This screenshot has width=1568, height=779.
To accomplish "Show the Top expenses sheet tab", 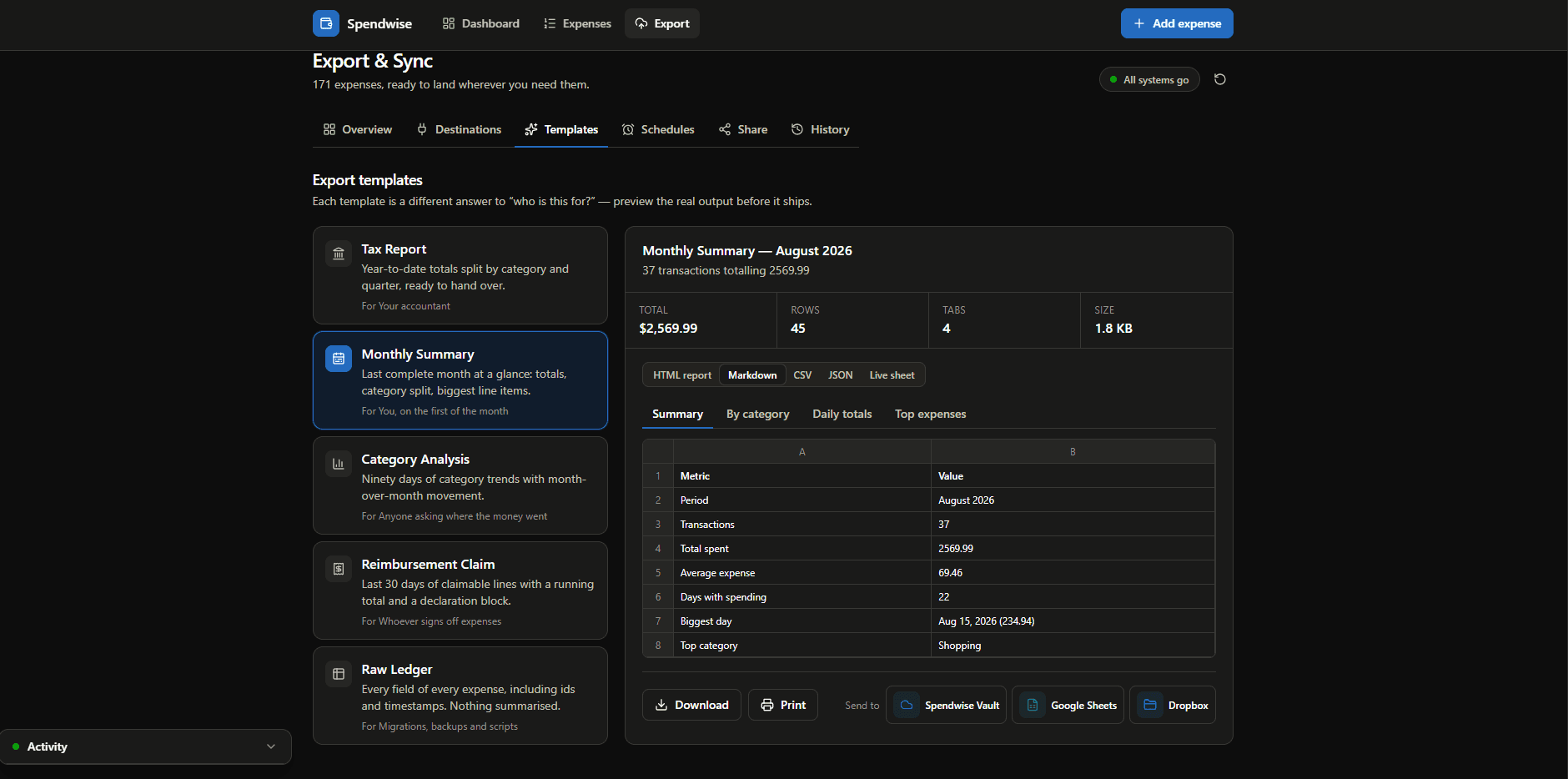I will click(x=930, y=414).
